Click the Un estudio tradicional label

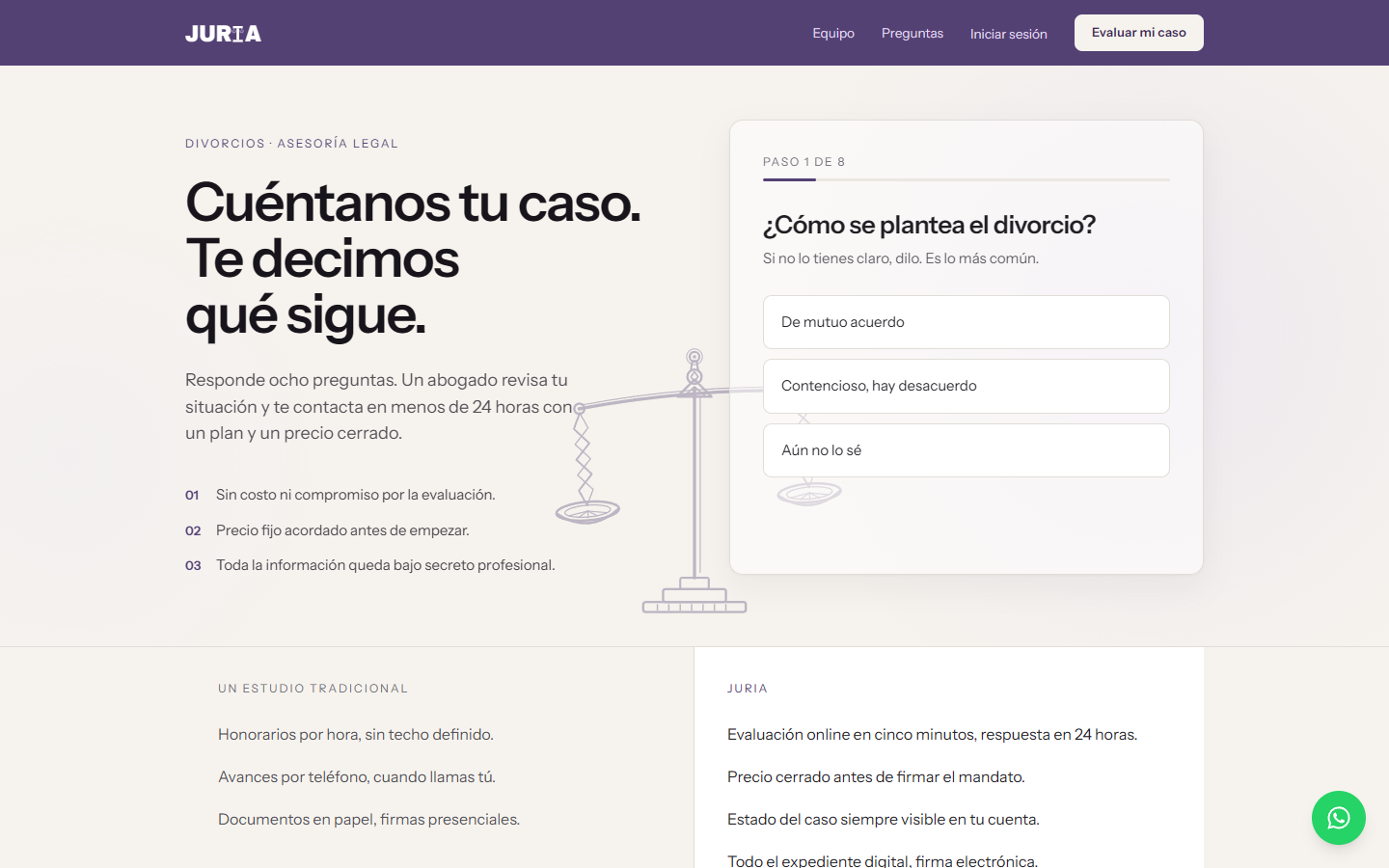(x=313, y=689)
